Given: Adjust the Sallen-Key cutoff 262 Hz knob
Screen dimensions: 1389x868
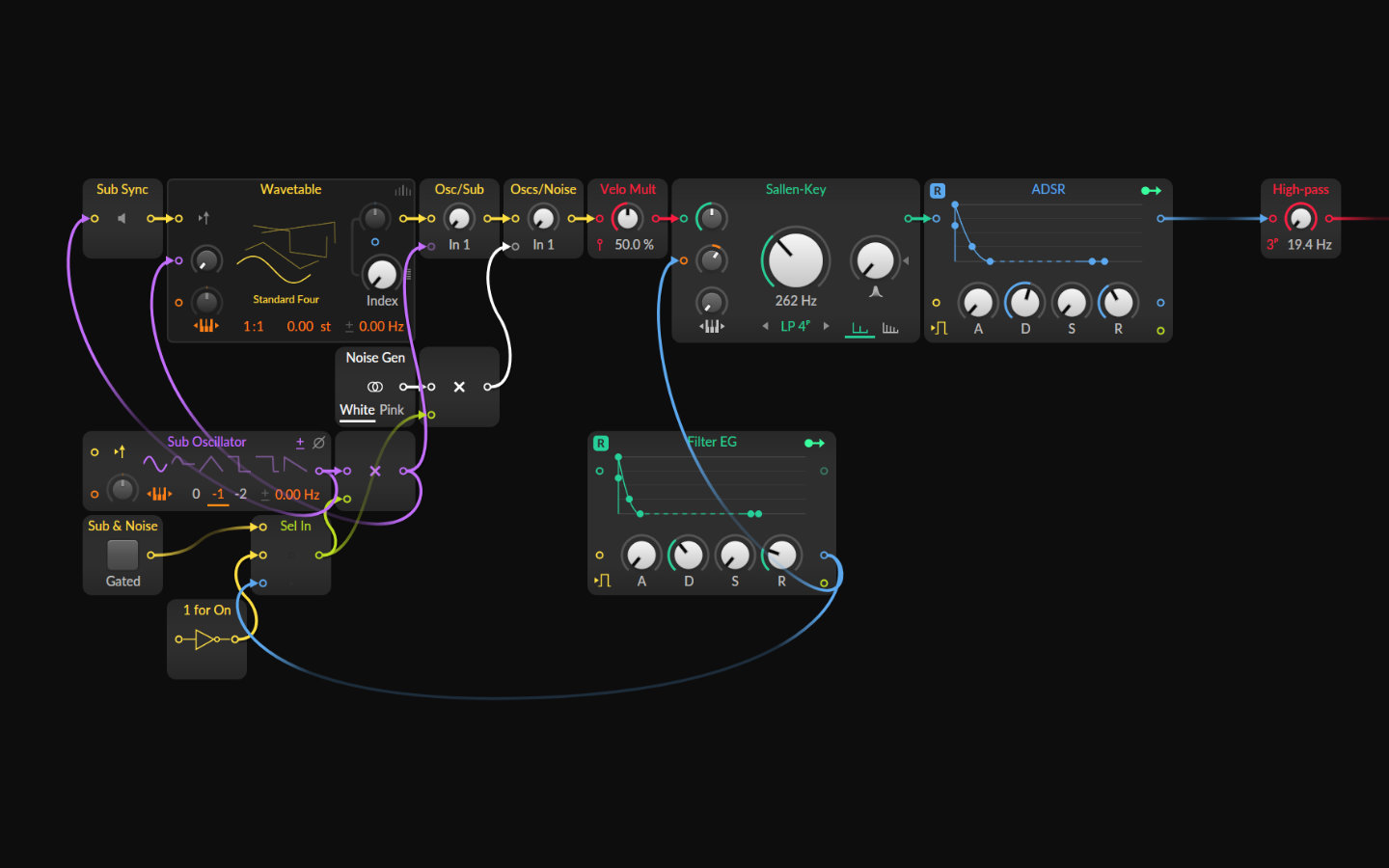Looking at the screenshot, I should (796, 259).
